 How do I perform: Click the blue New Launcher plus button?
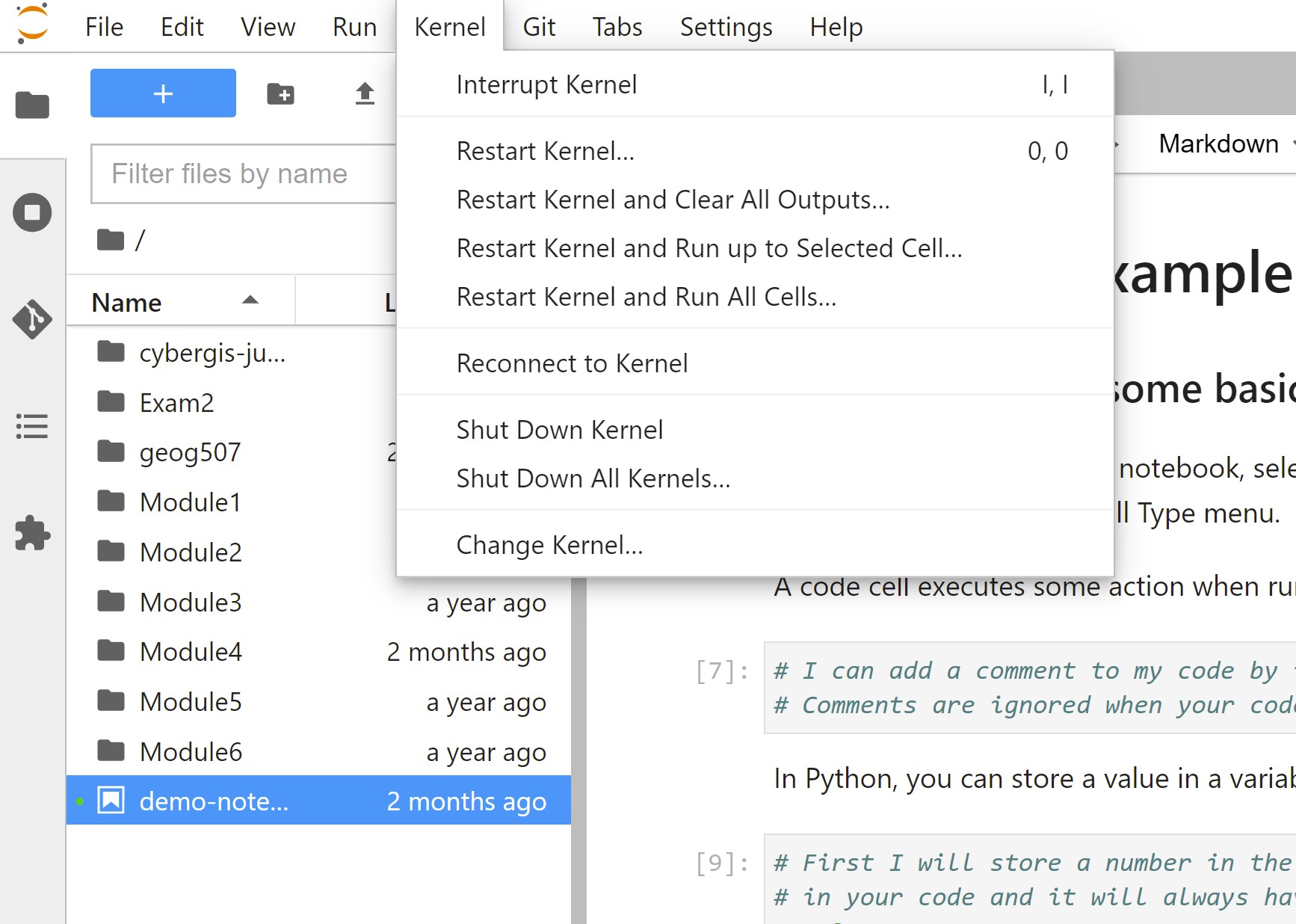click(163, 93)
